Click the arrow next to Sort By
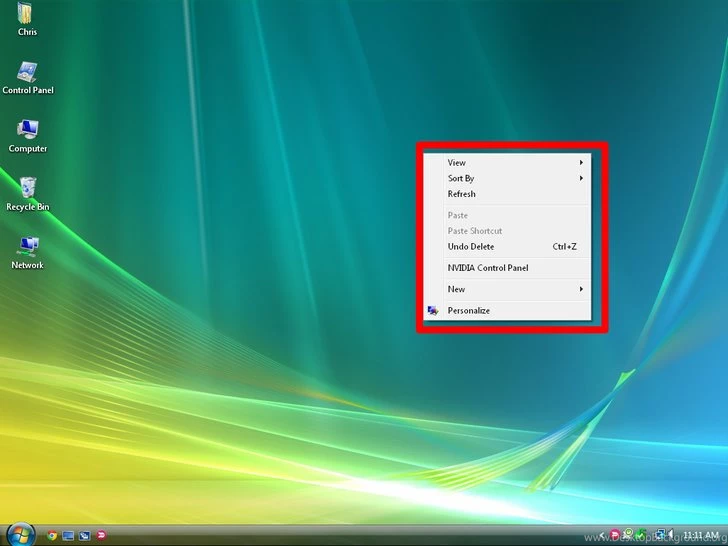 click(x=581, y=178)
